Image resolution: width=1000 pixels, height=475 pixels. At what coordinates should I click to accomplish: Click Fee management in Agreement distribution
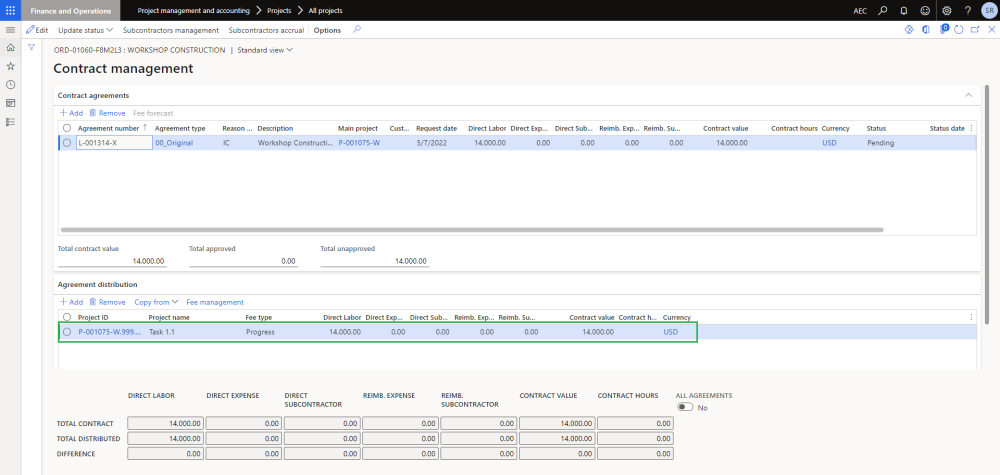coord(214,302)
